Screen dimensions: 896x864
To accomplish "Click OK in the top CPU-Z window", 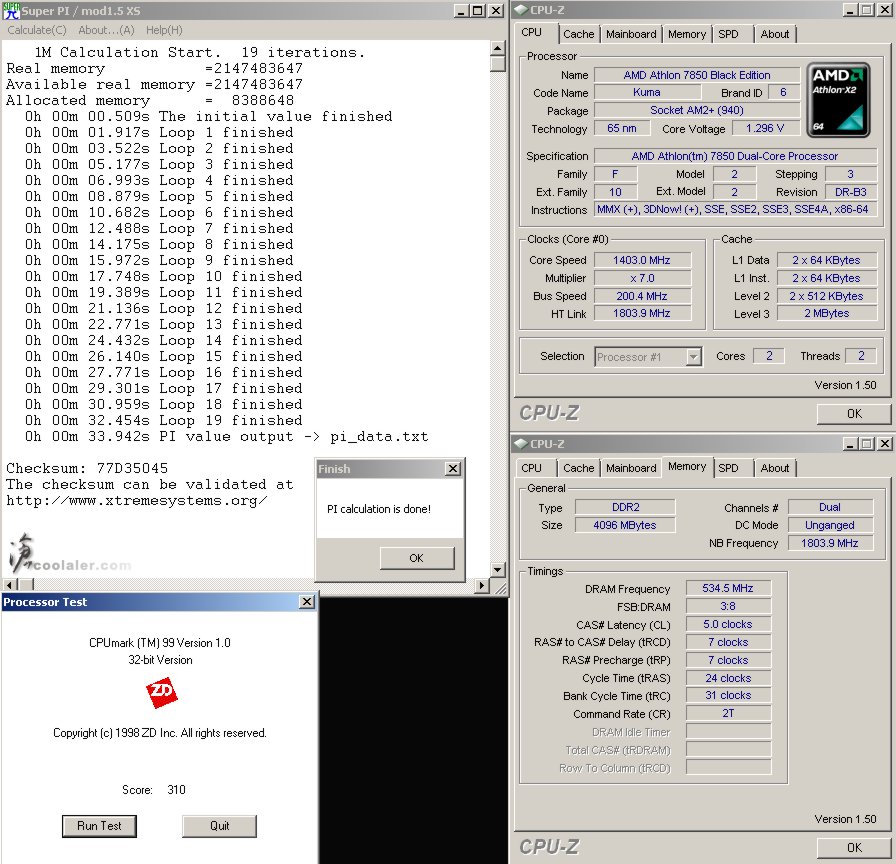I will [x=854, y=414].
